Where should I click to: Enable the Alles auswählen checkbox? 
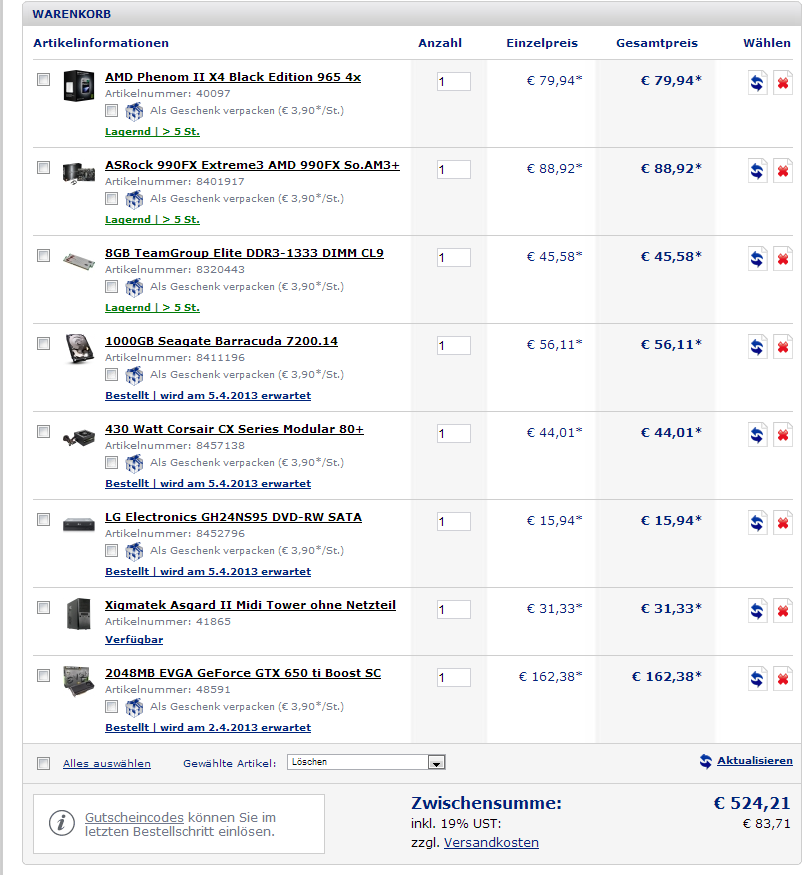(x=44, y=763)
